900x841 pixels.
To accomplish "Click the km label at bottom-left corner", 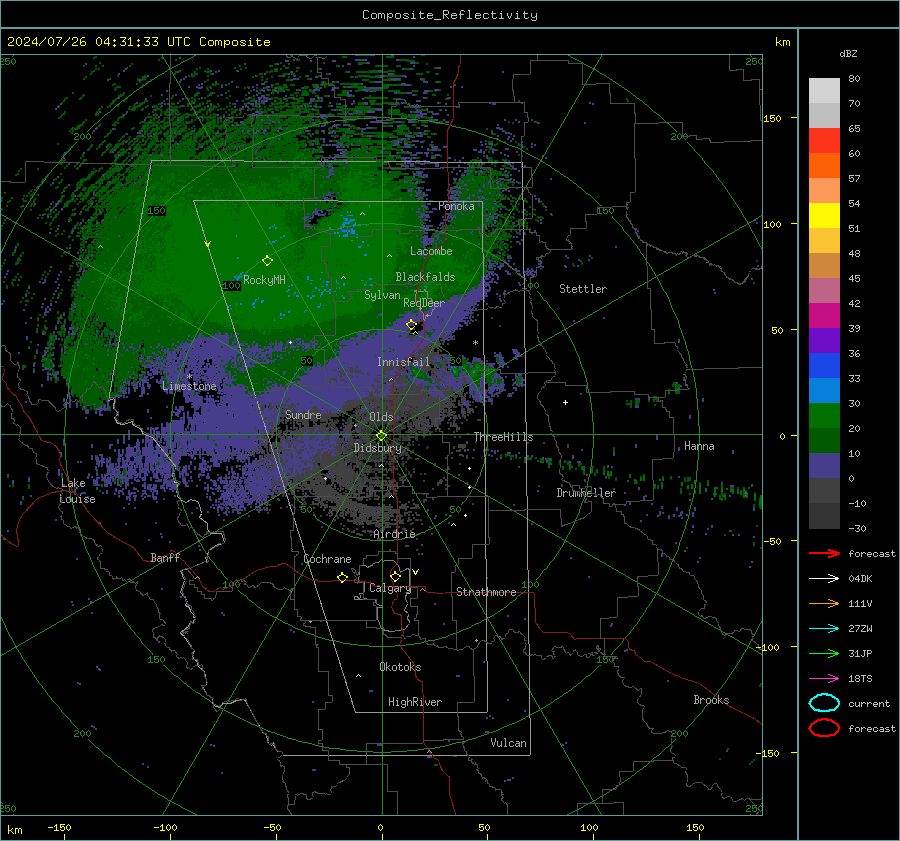I will pos(14,830).
